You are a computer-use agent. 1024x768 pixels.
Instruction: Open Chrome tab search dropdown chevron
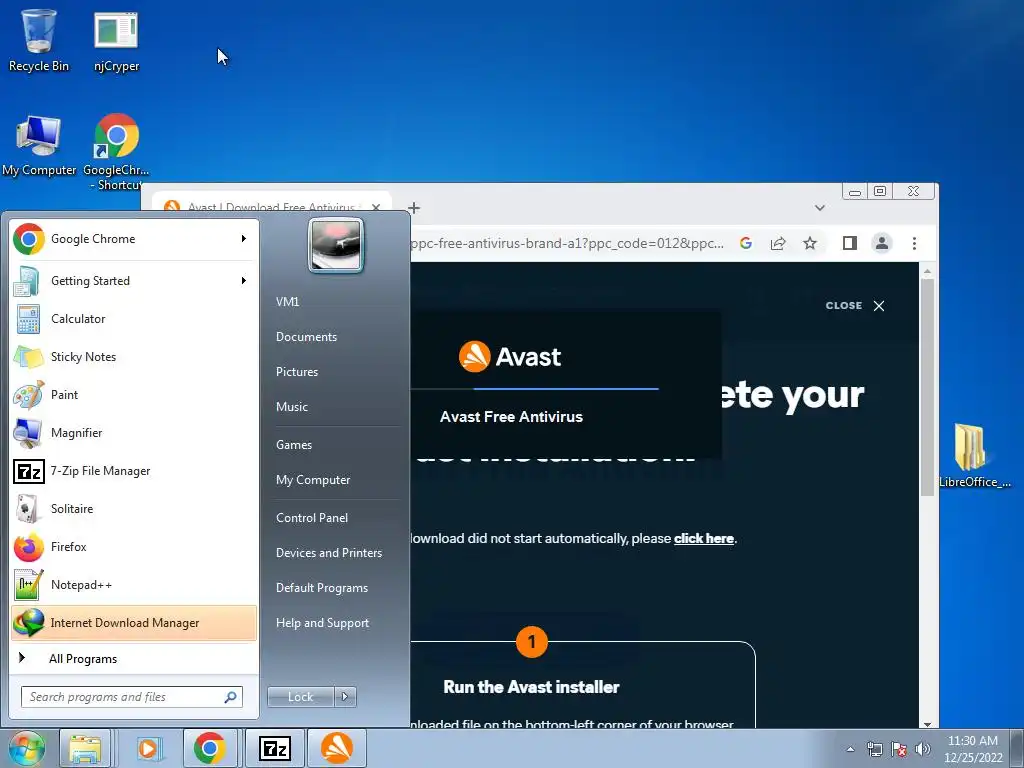click(820, 208)
